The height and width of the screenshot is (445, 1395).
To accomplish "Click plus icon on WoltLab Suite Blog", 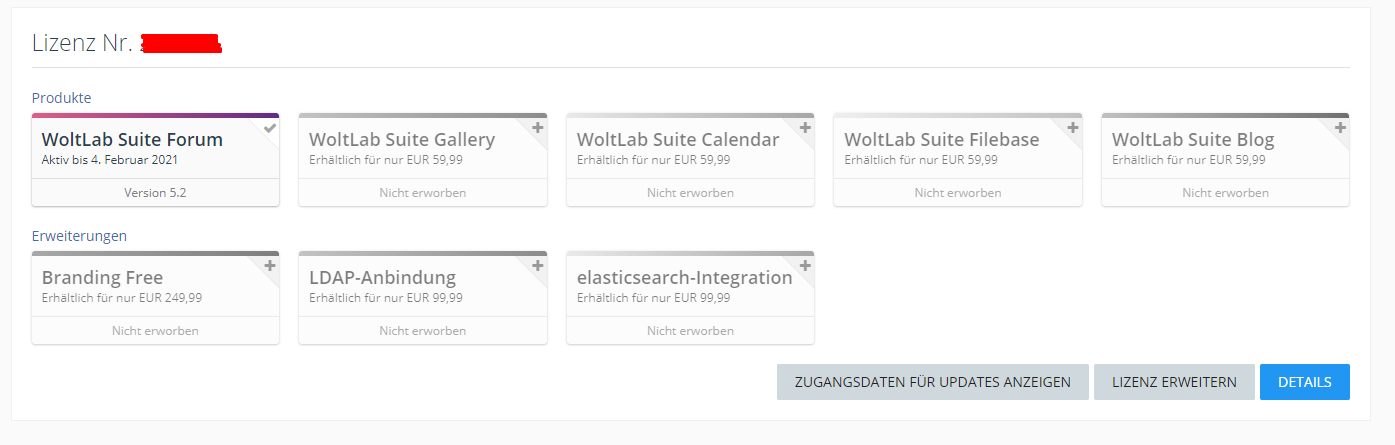I will [x=1340, y=128].
